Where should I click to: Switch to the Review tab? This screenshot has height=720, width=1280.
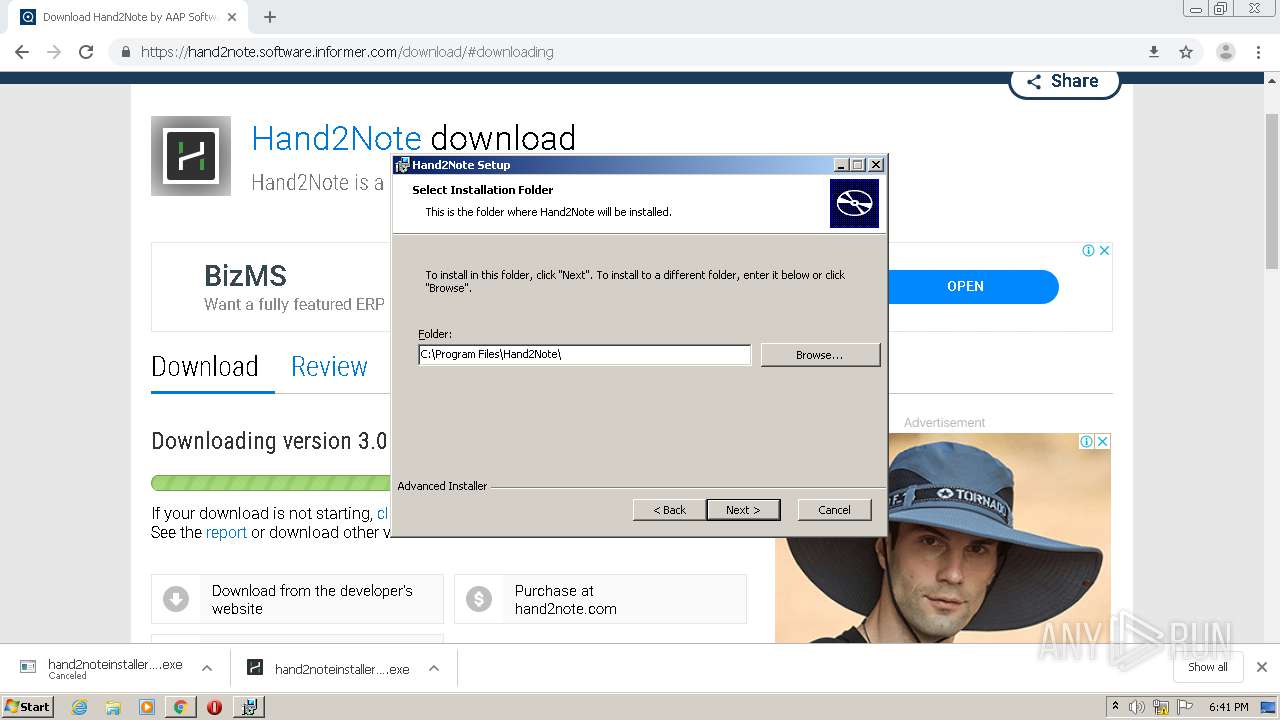pyautogui.click(x=329, y=367)
